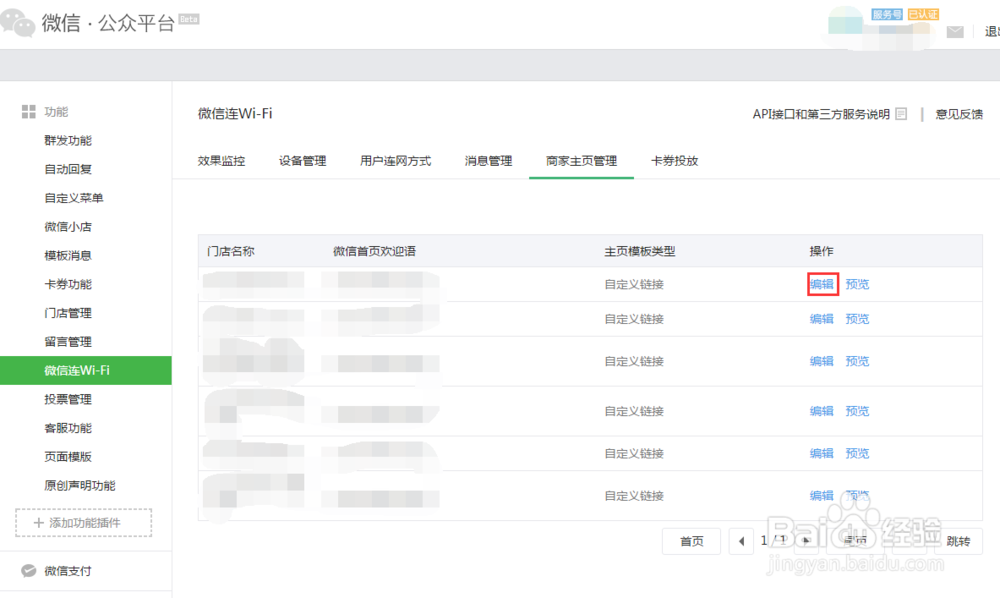Click 主页模板类型 column header

click(x=640, y=251)
